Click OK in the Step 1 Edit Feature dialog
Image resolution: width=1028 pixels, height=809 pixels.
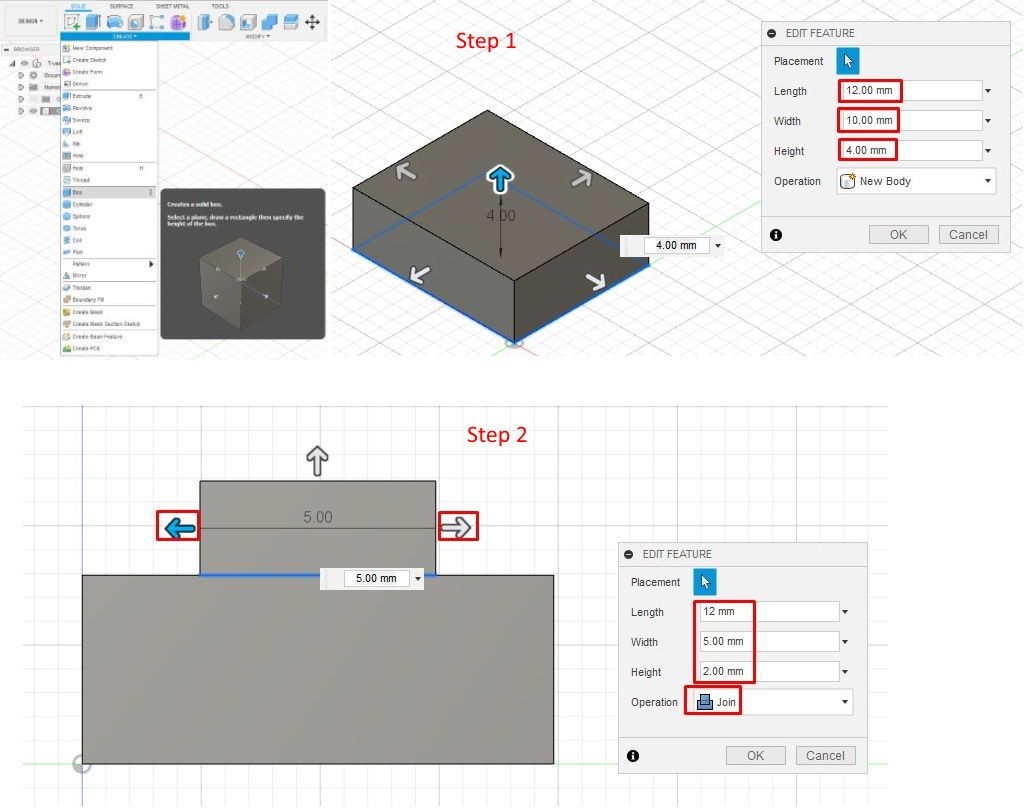tap(898, 234)
